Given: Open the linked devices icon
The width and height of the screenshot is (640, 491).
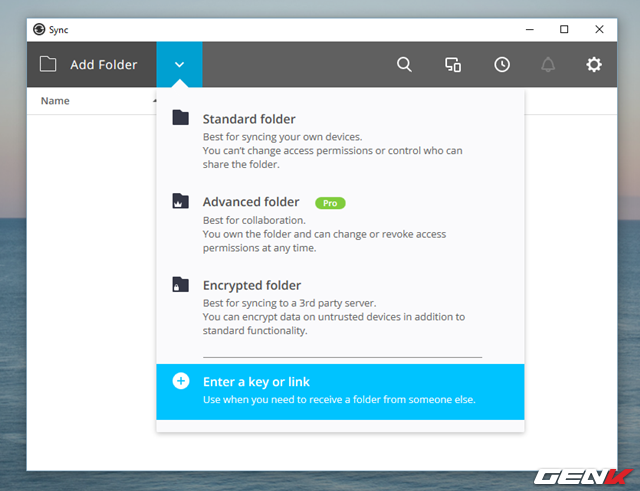Looking at the screenshot, I should (453, 65).
